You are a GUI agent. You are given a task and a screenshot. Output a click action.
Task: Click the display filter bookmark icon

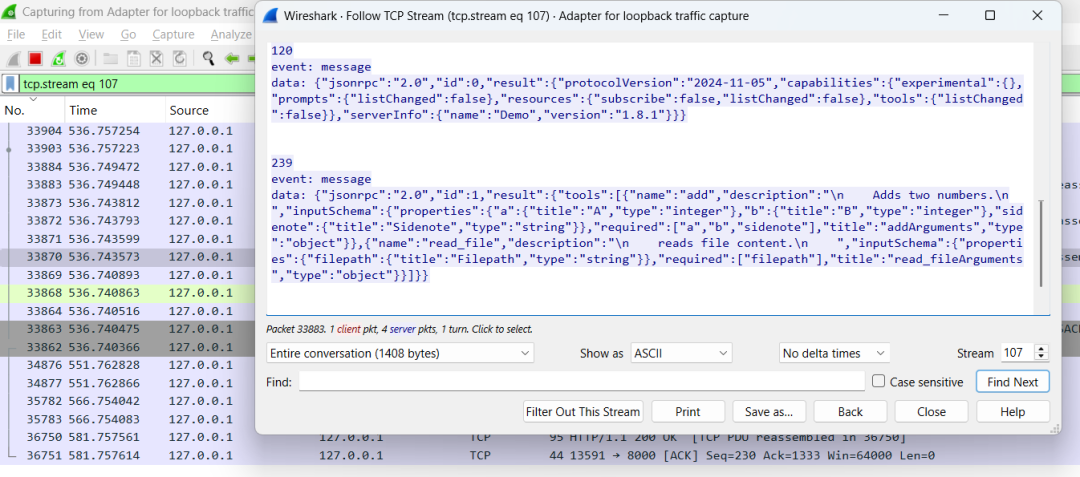(x=11, y=84)
